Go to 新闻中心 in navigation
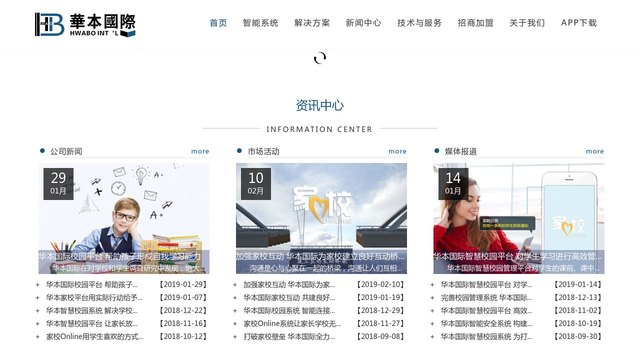640x360 pixels. [364, 23]
